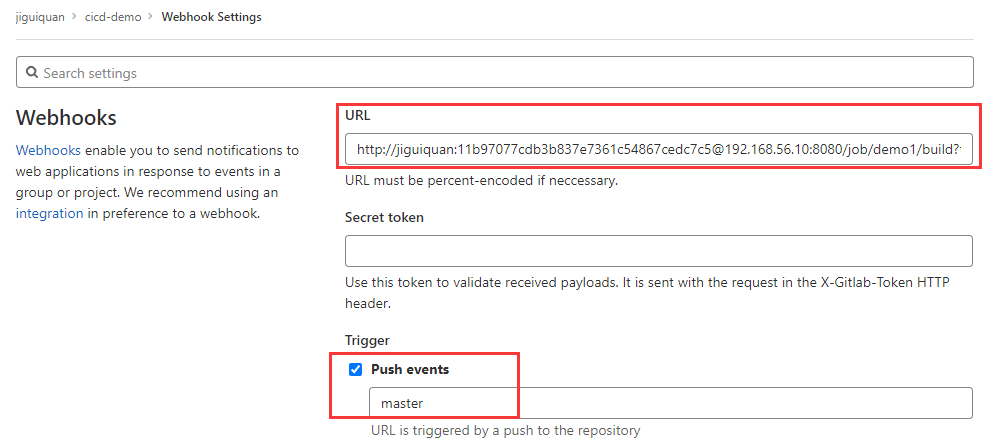Click the URL field label
The height and width of the screenshot is (445, 1001).
(x=358, y=116)
